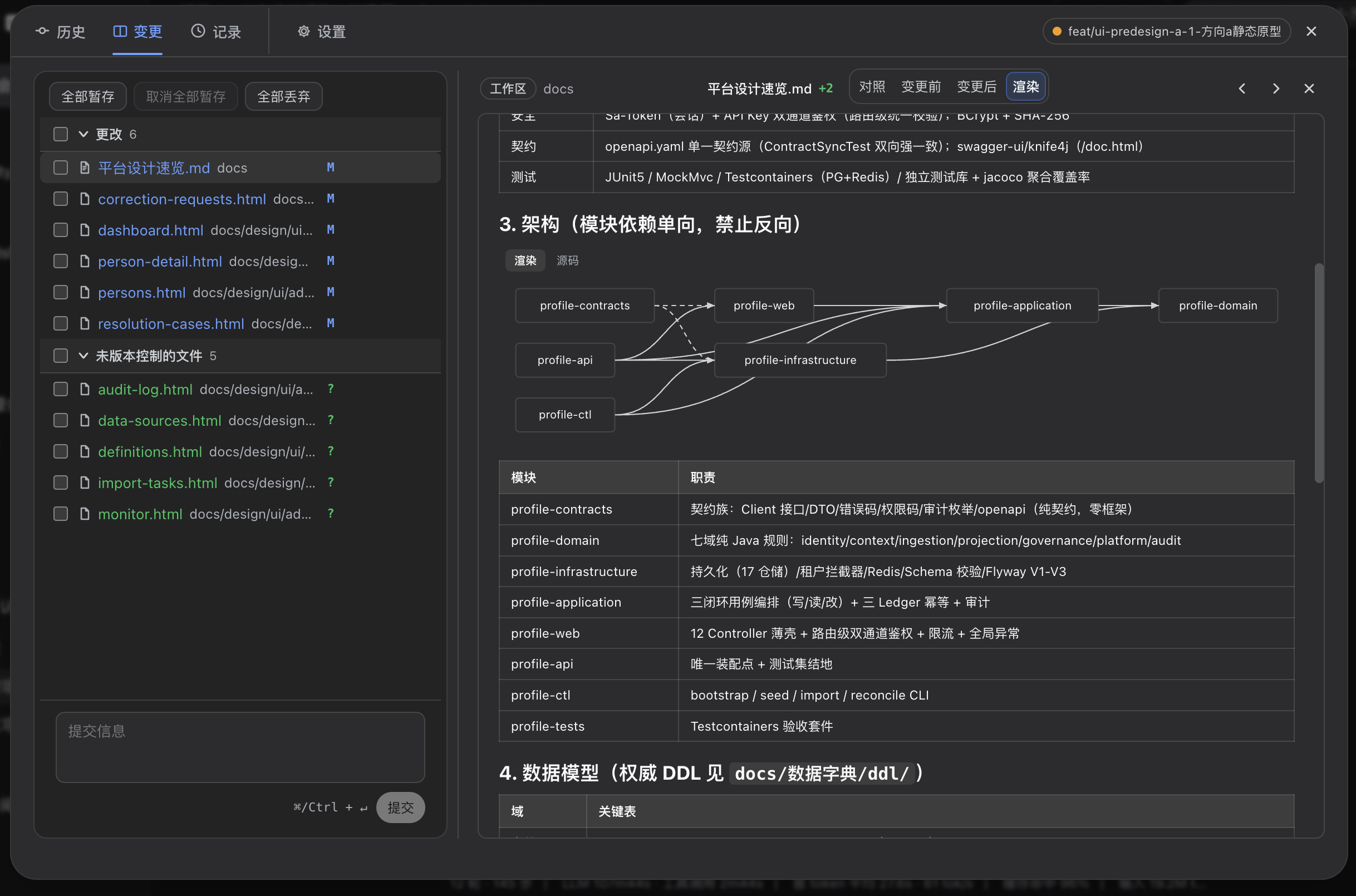Go to next file arrow

click(x=1275, y=88)
